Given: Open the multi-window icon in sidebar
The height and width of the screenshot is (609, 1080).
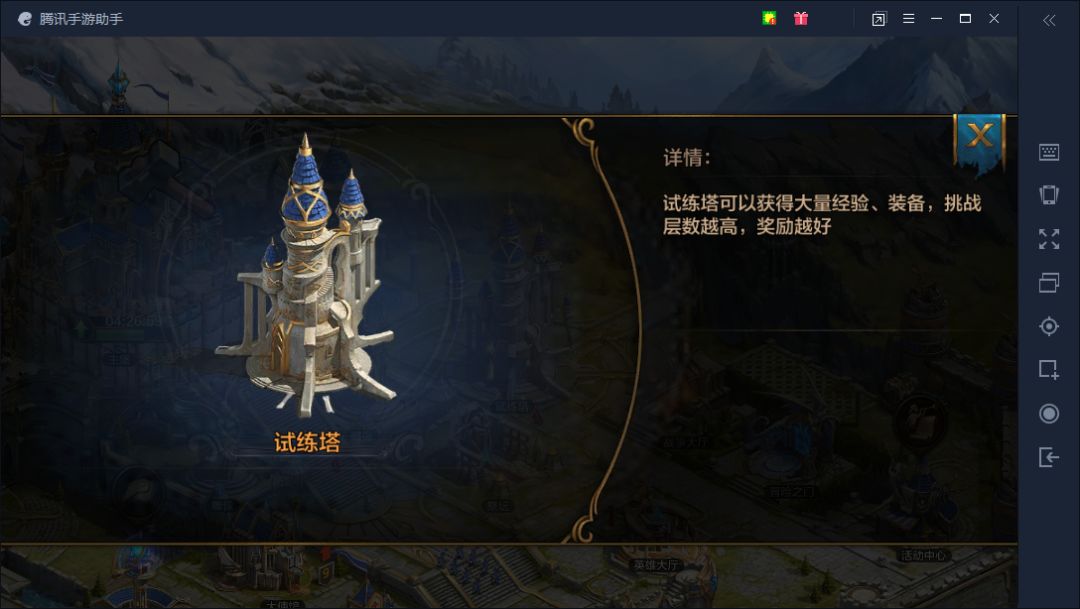Looking at the screenshot, I should pos(1048,282).
